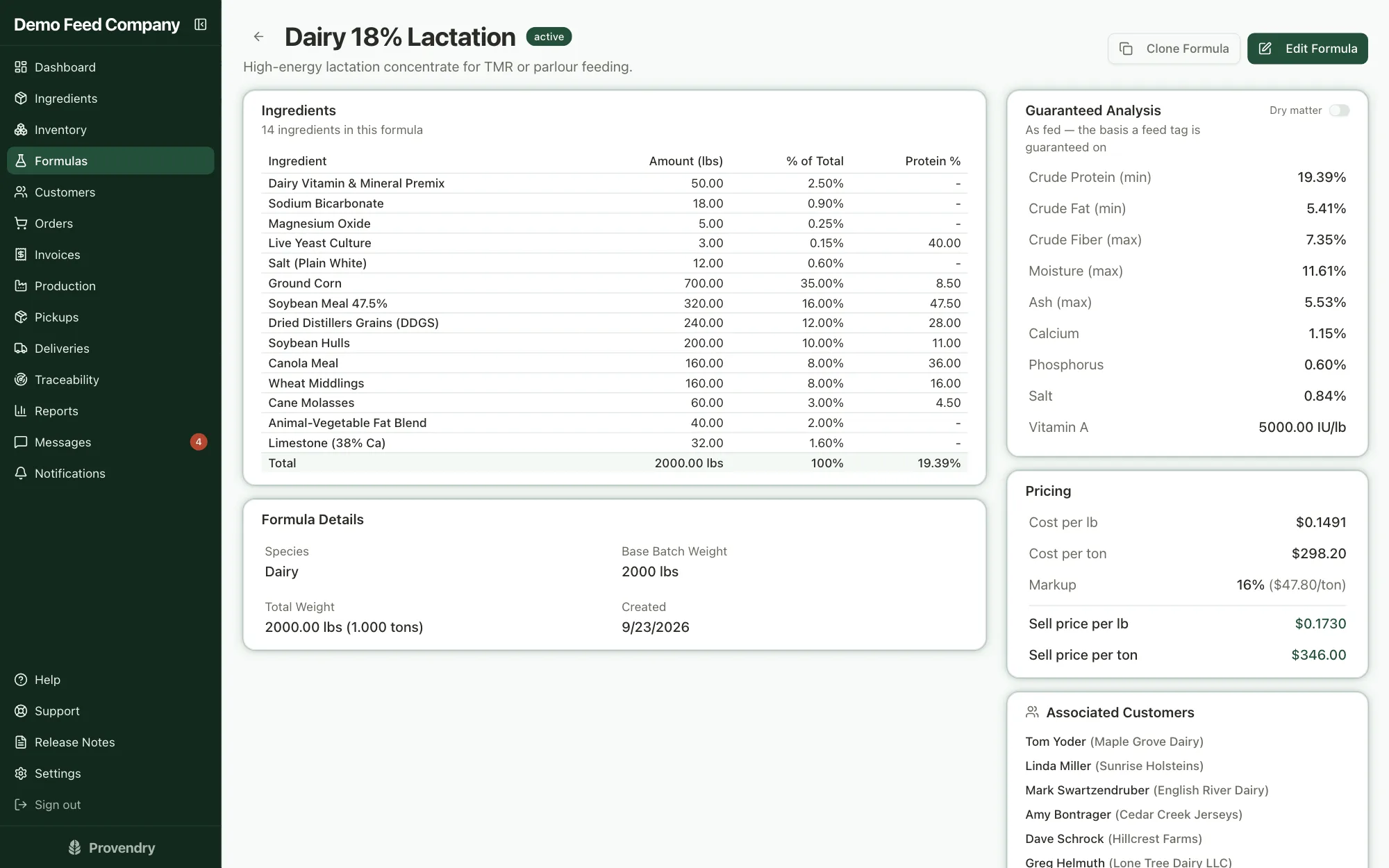Click the Notifications bell icon

coord(21,474)
